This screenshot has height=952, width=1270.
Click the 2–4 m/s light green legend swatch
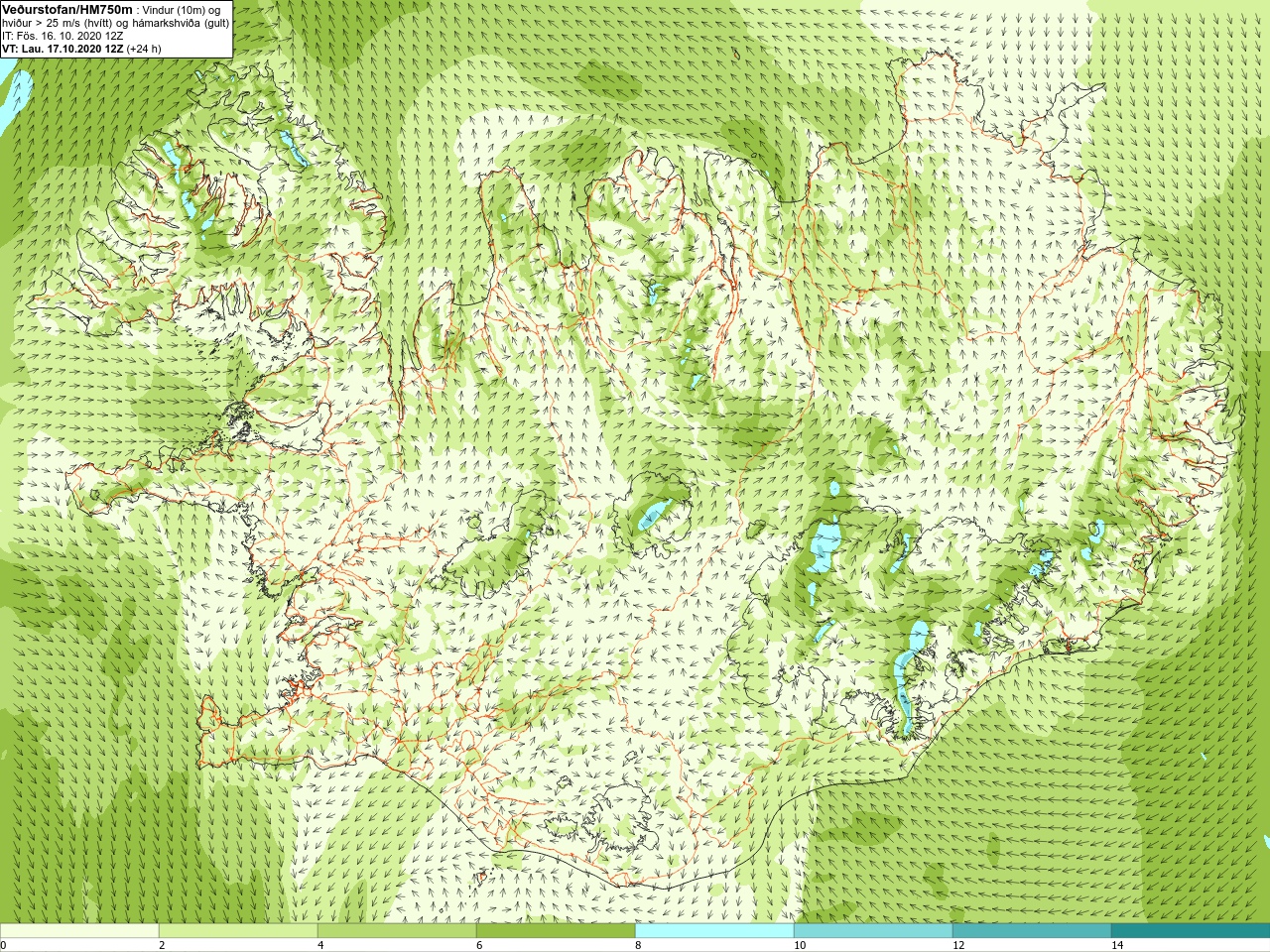point(238,931)
